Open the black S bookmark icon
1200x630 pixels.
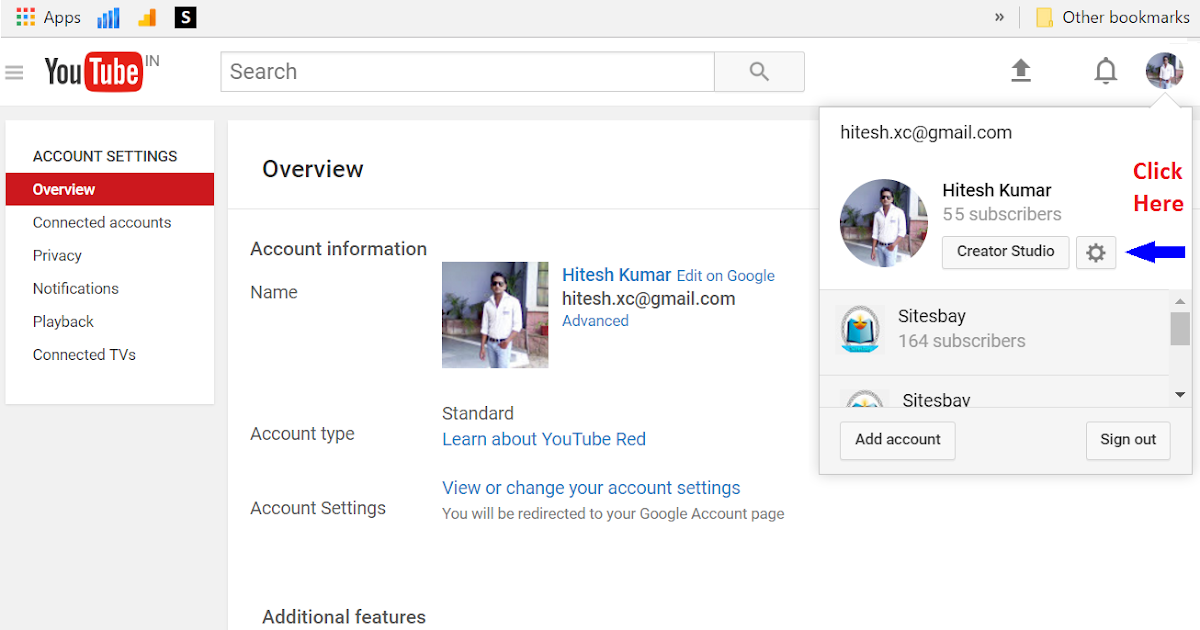[x=185, y=17]
